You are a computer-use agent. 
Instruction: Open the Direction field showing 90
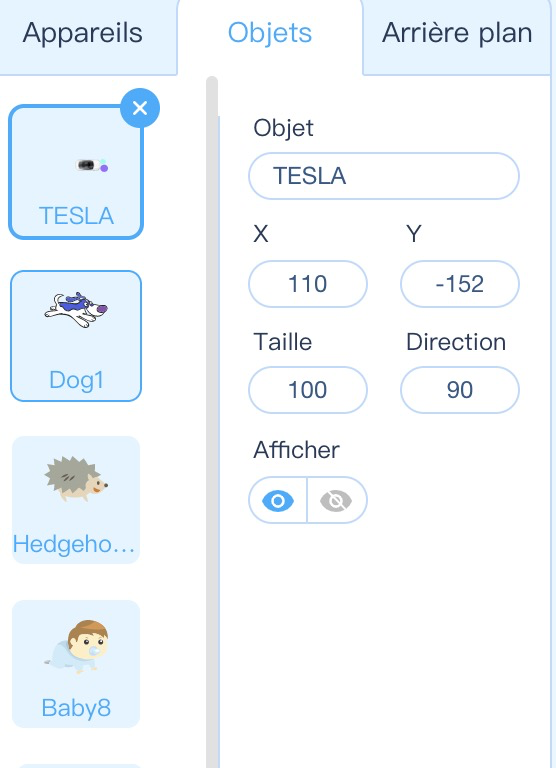click(x=460, y=390)
